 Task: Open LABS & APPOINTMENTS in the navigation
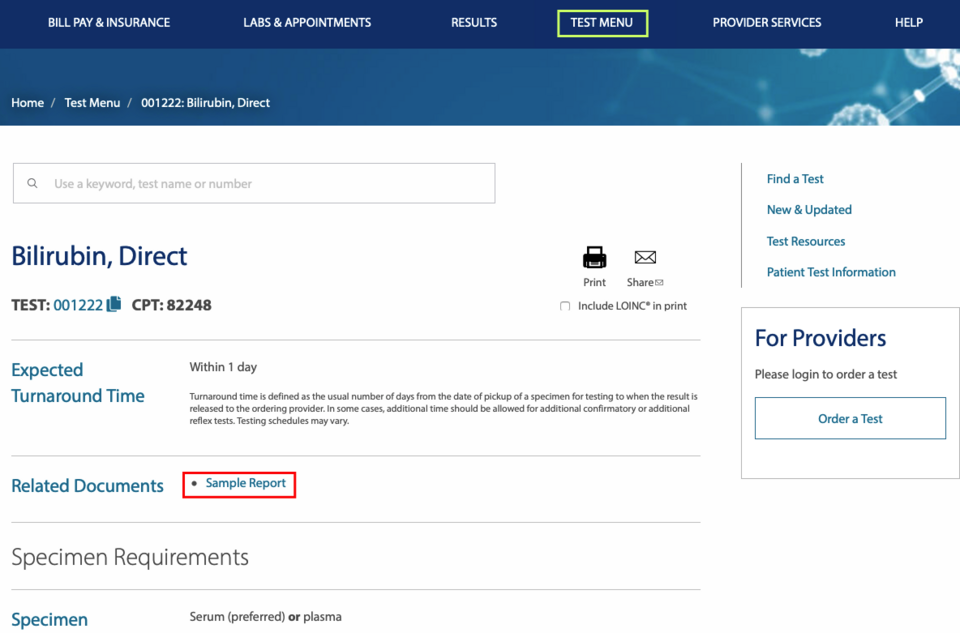(307, 22)
